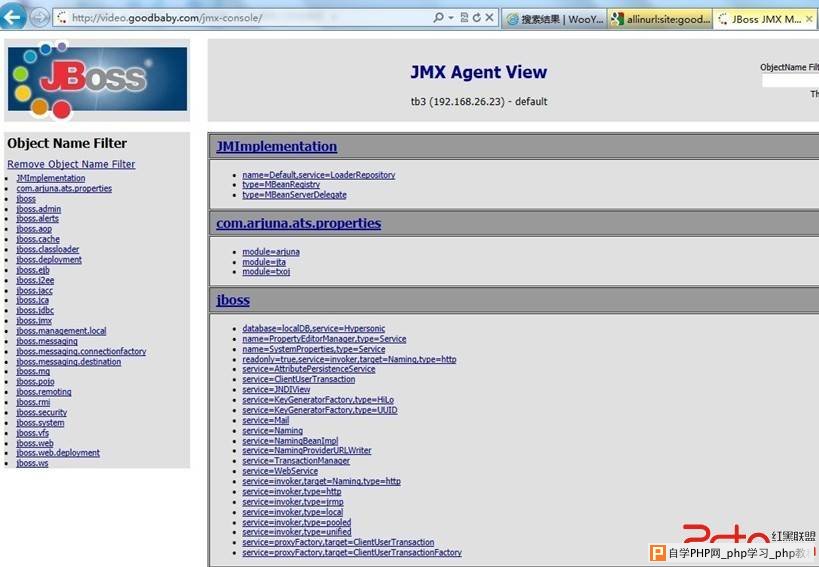This screenshot has height=567, width=819.
Task: Open module=txoj MBean link
Action: [x=266, y=271]
